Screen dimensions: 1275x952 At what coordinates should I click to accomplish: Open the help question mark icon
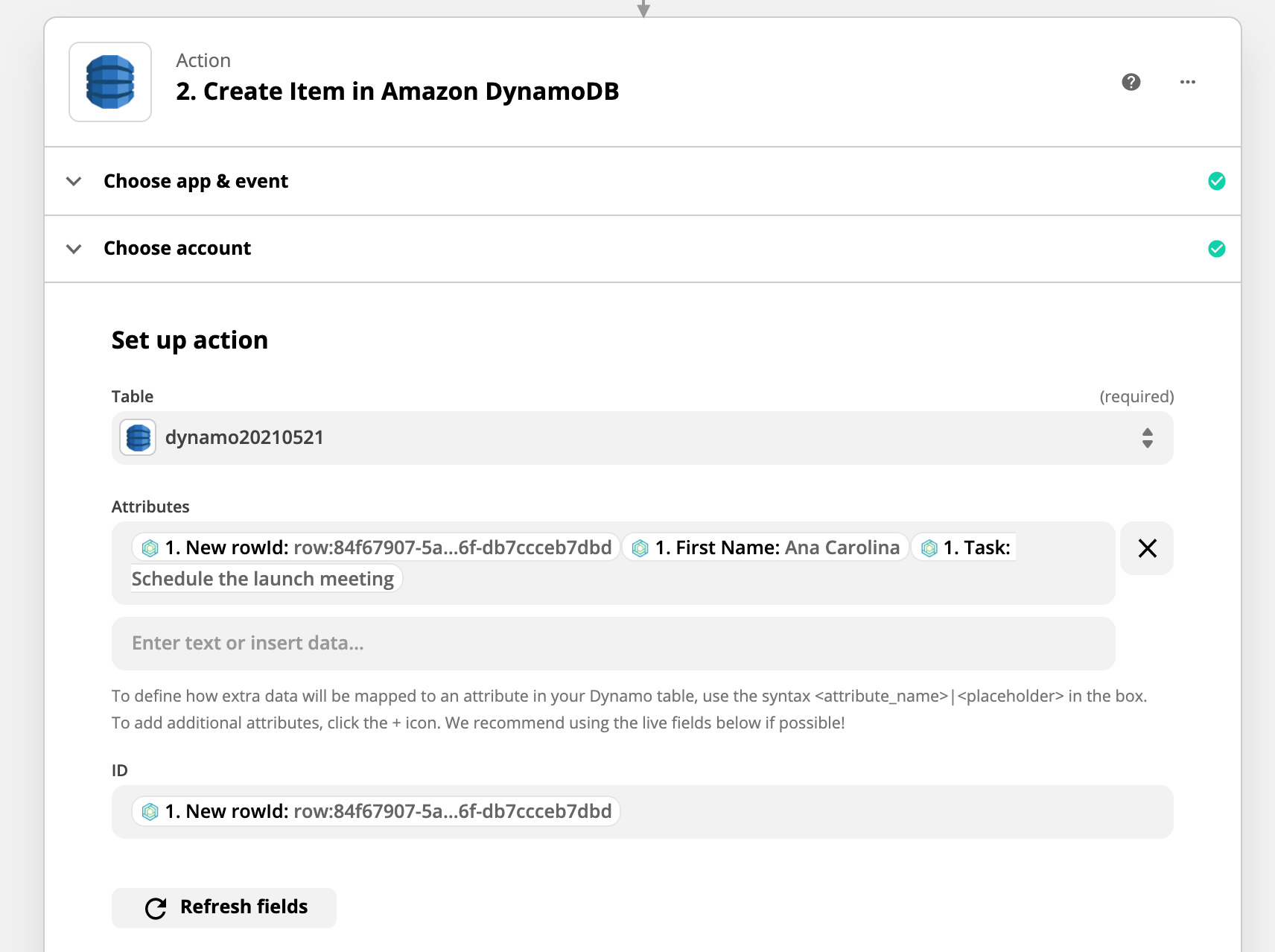1131,82
